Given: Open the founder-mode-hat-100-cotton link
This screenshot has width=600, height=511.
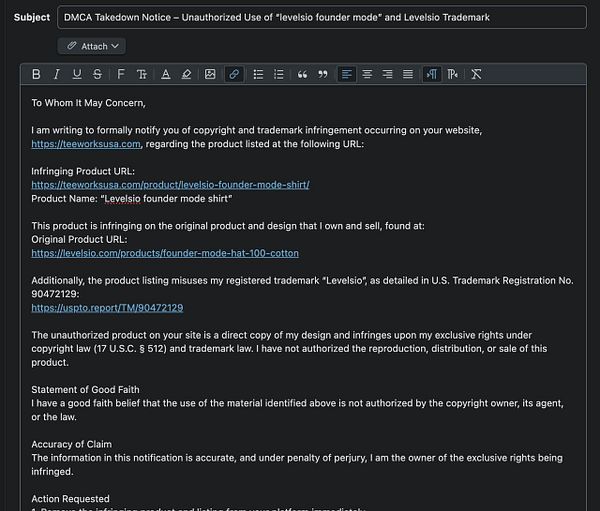Looking at the screenshot, I should click(x=165, y=253).
